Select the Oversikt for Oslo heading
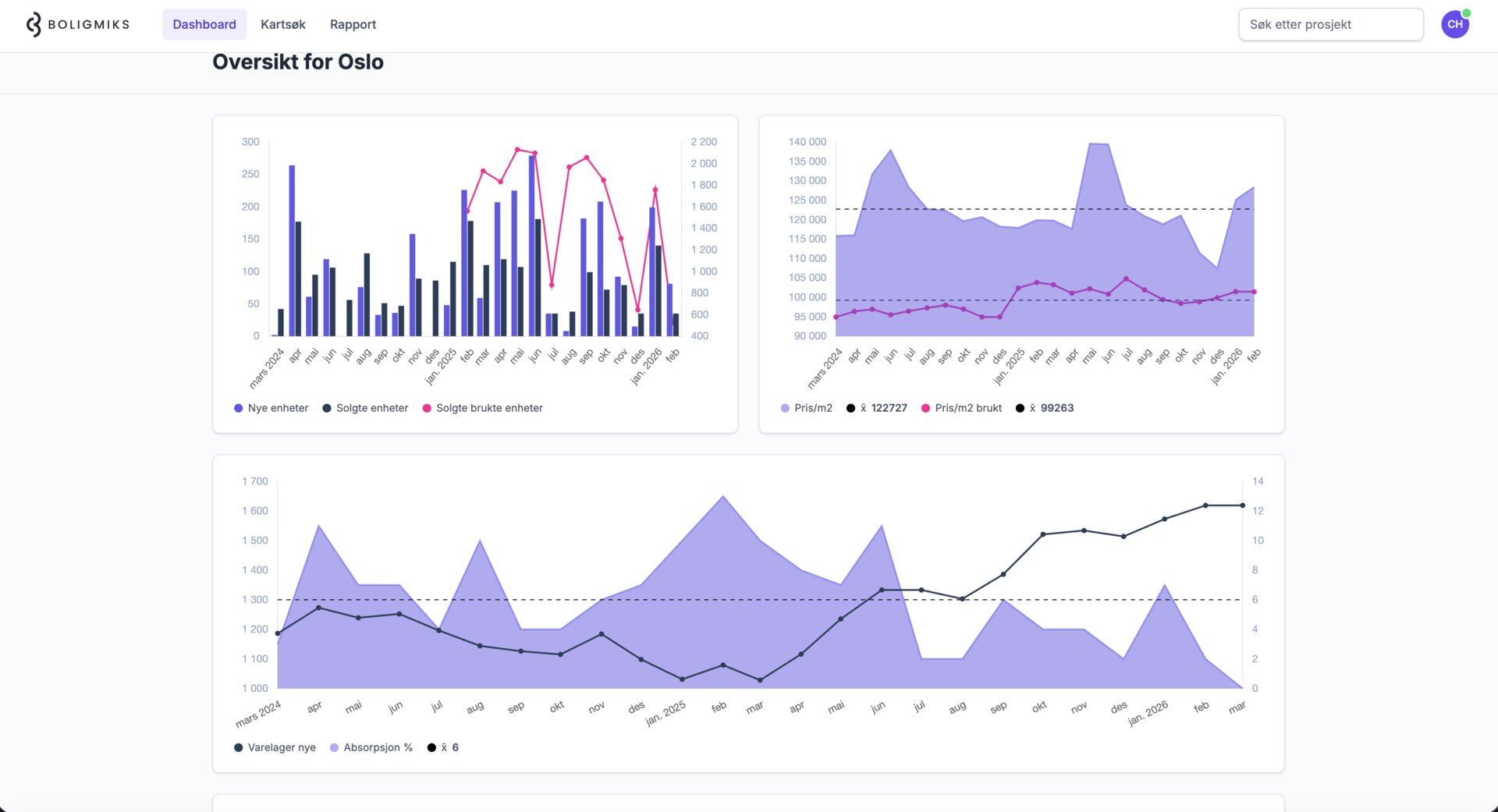Viewport: 1498px width, 812px height. (298, 62)
